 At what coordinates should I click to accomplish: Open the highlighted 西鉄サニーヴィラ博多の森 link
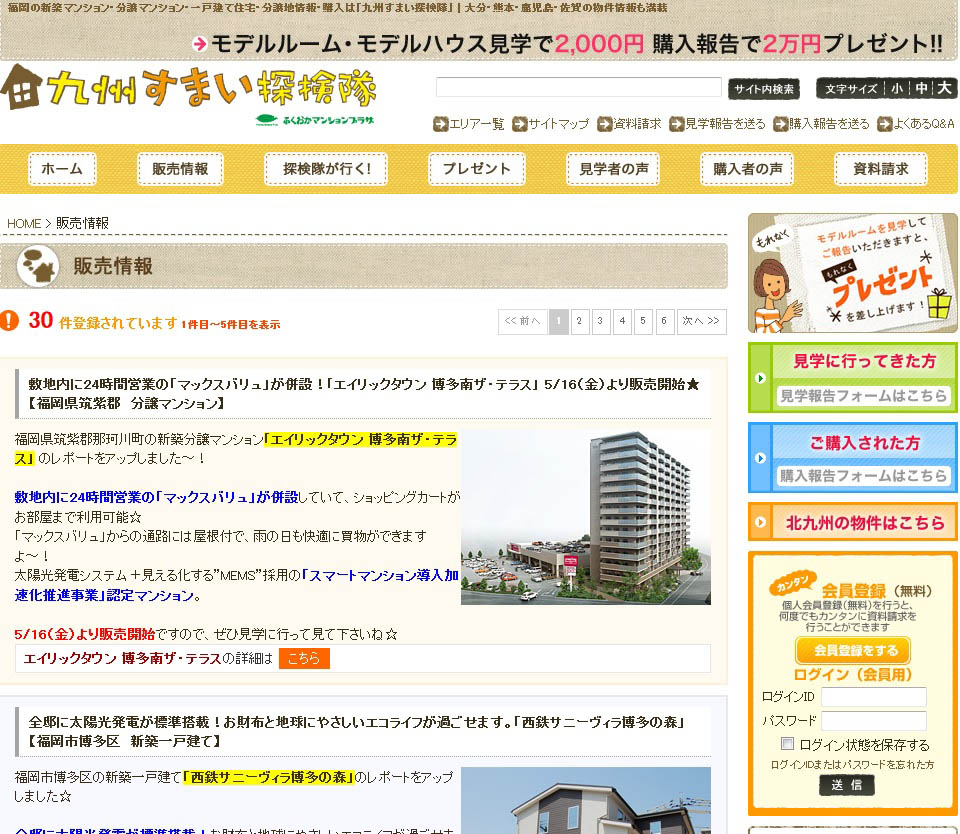(x=269, y=778)
